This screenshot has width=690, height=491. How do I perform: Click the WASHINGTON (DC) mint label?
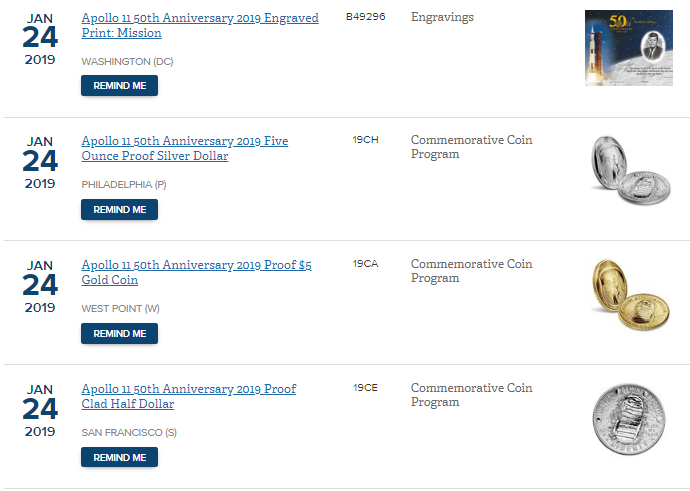(x=127, y=62)
